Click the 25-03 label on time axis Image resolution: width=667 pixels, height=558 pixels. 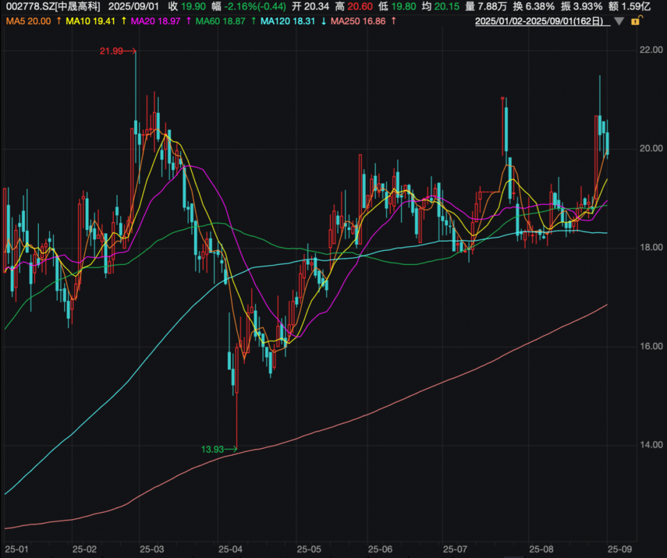[x=150, y=548]
